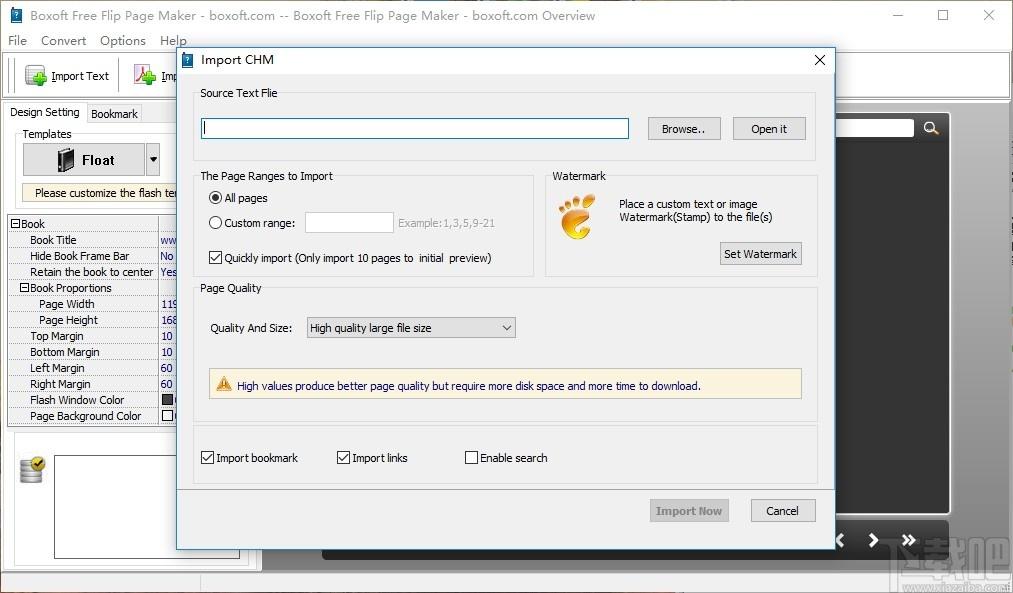Open the Quality And Size dropdown

[x=411, y=328]
